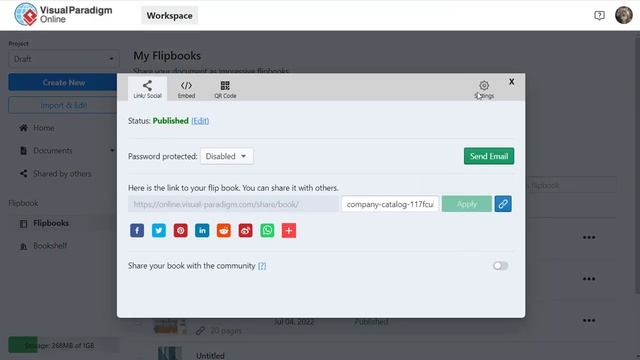
Task: Open Shared by others in sidebar
Action: (x=62, y=173)
